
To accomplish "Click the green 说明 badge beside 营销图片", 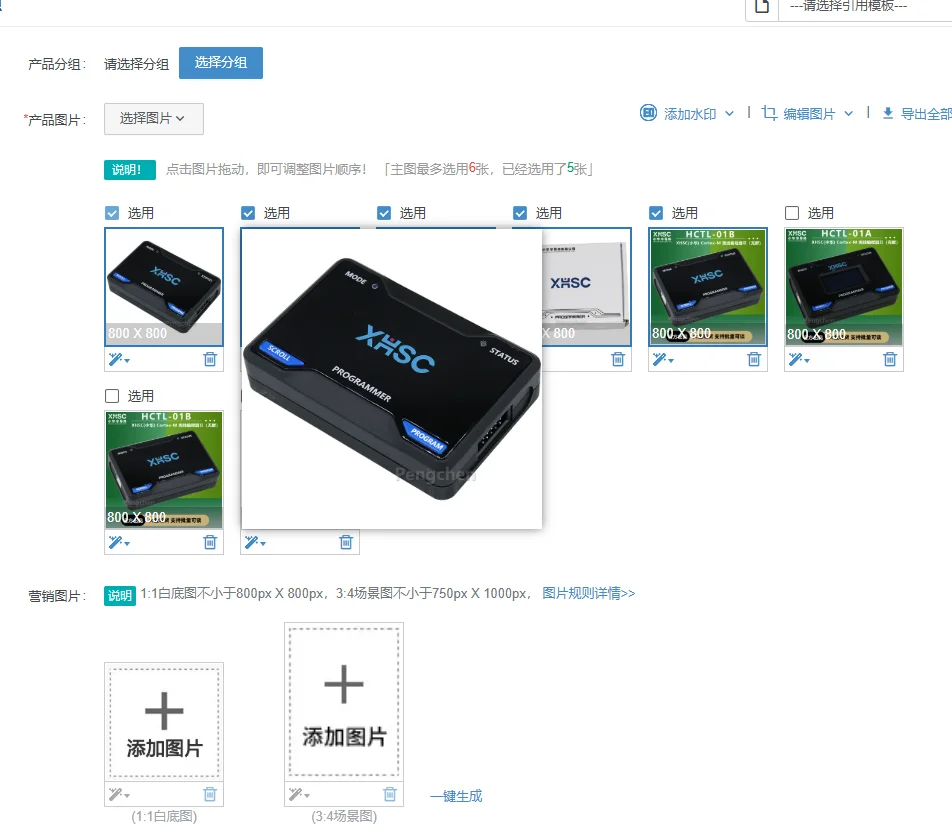I will (x=120, y=596).
